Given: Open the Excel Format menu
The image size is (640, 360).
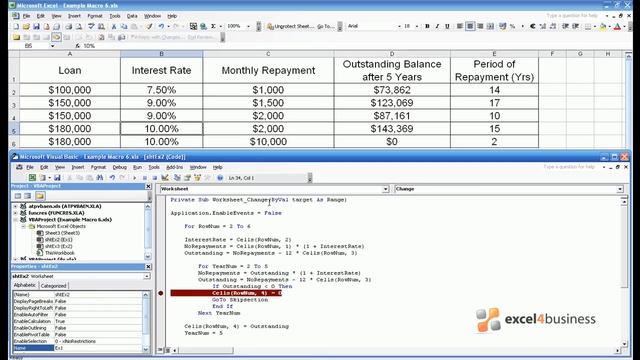Looking at the screenshot, I should (95, 16).
